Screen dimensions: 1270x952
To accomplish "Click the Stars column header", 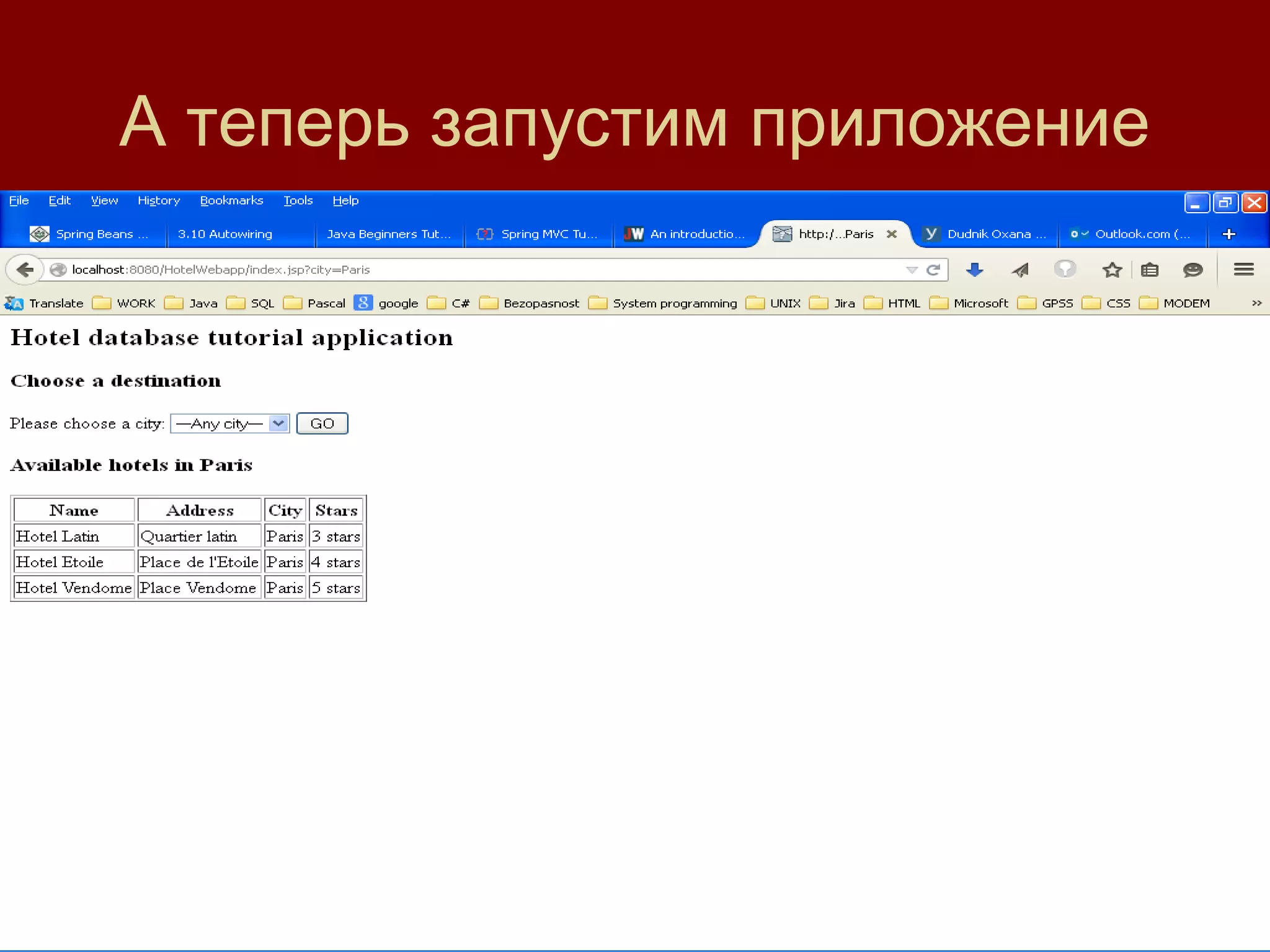I will click(336, 510).
